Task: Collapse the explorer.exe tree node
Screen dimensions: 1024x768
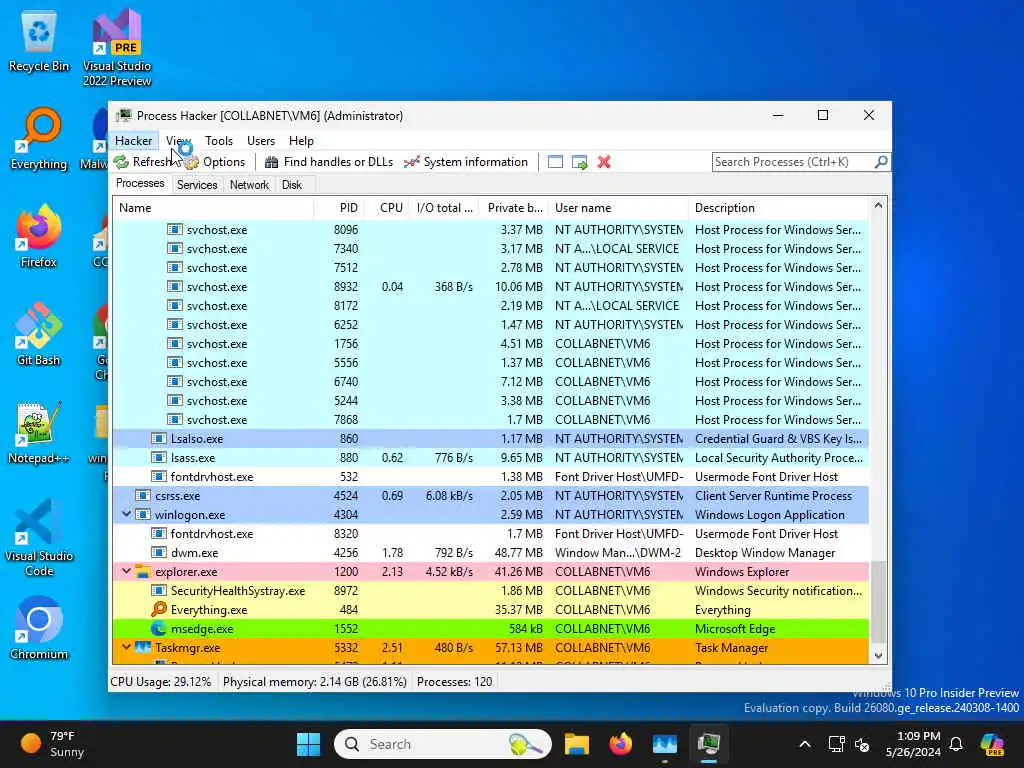Action: [127, 571]
